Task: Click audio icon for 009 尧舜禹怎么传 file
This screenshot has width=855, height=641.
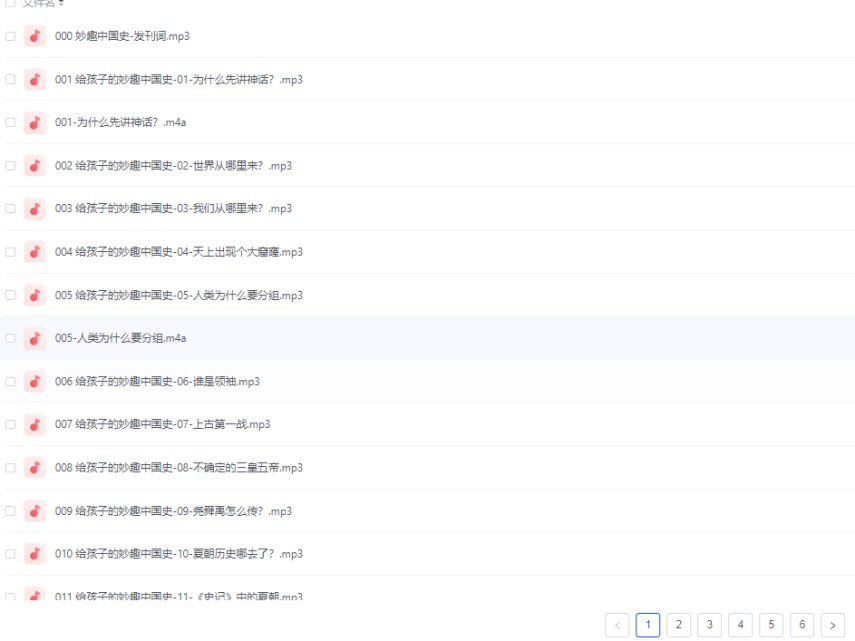Action: [x=35, y=511]
